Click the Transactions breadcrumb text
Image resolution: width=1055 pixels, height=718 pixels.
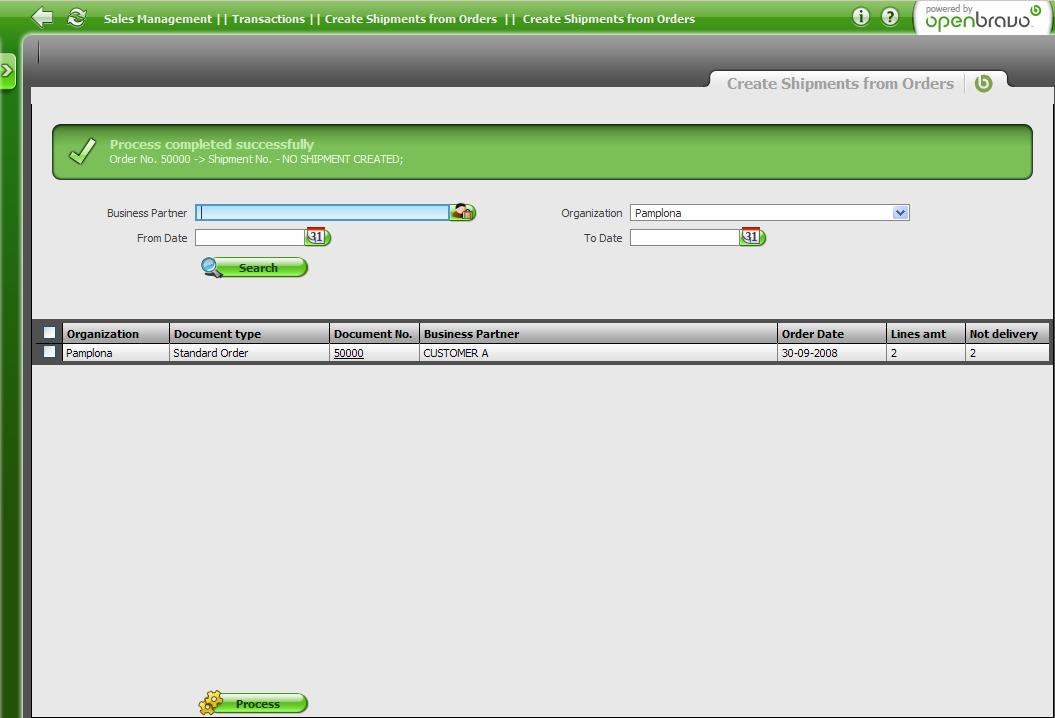point(268,19)
